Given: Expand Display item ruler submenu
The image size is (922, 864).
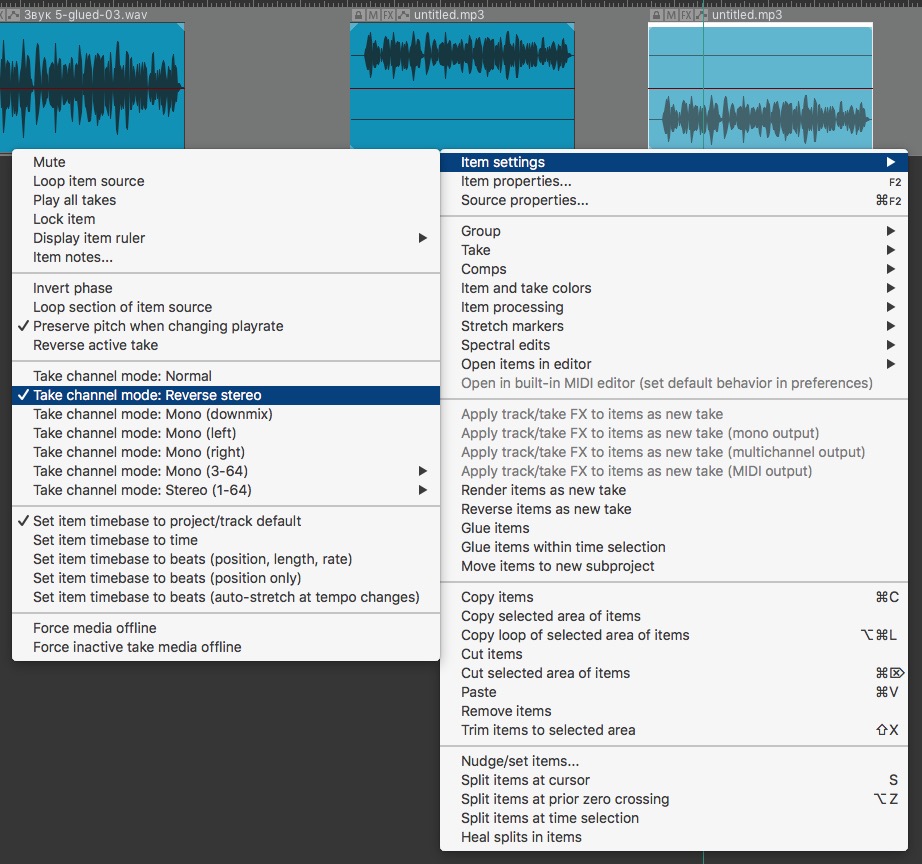Looking at the screenshot, I should [x=226, y=238].
